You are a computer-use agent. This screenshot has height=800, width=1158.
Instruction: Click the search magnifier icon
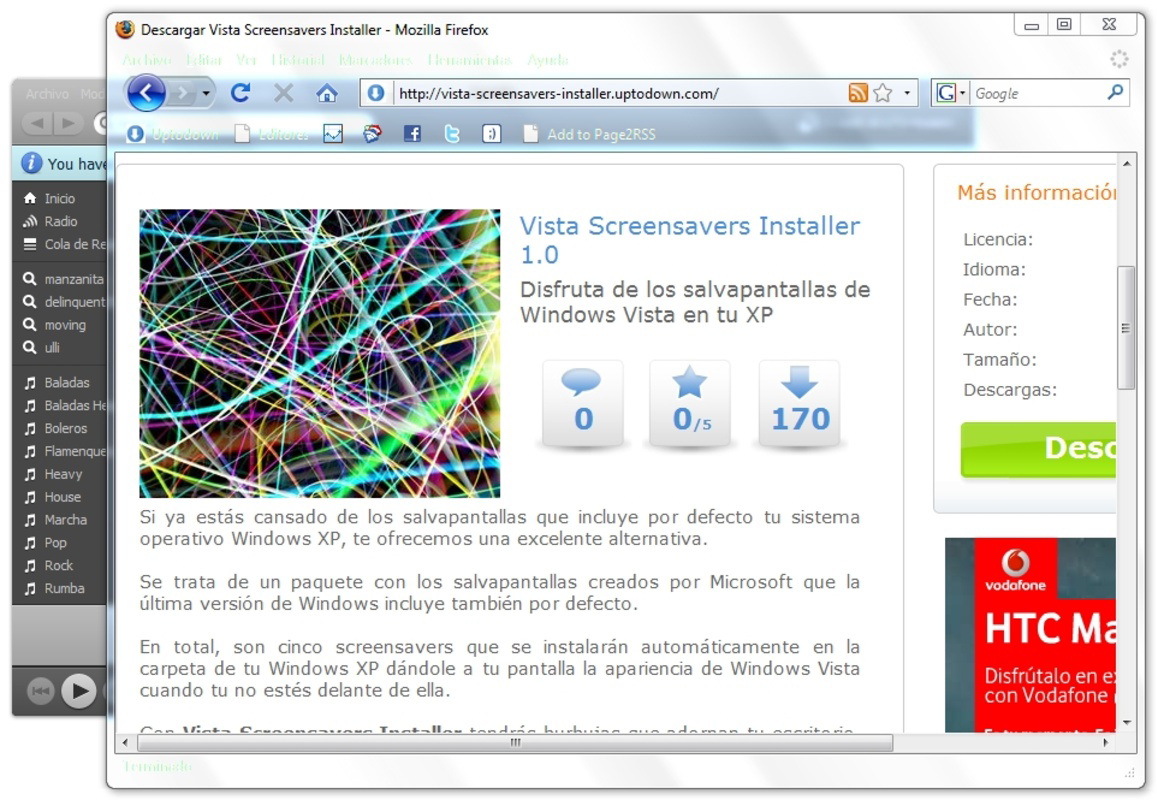(1115, 92)
